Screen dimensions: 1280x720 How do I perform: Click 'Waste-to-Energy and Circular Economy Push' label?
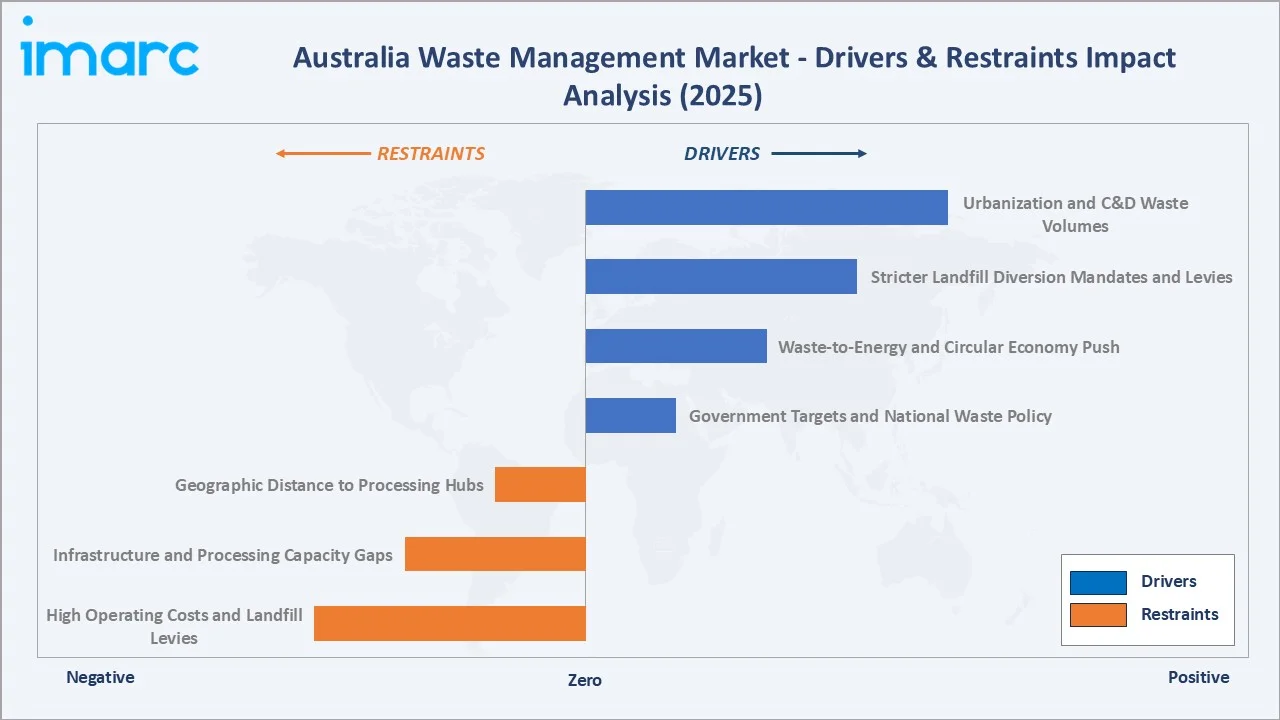click(949, 347)
